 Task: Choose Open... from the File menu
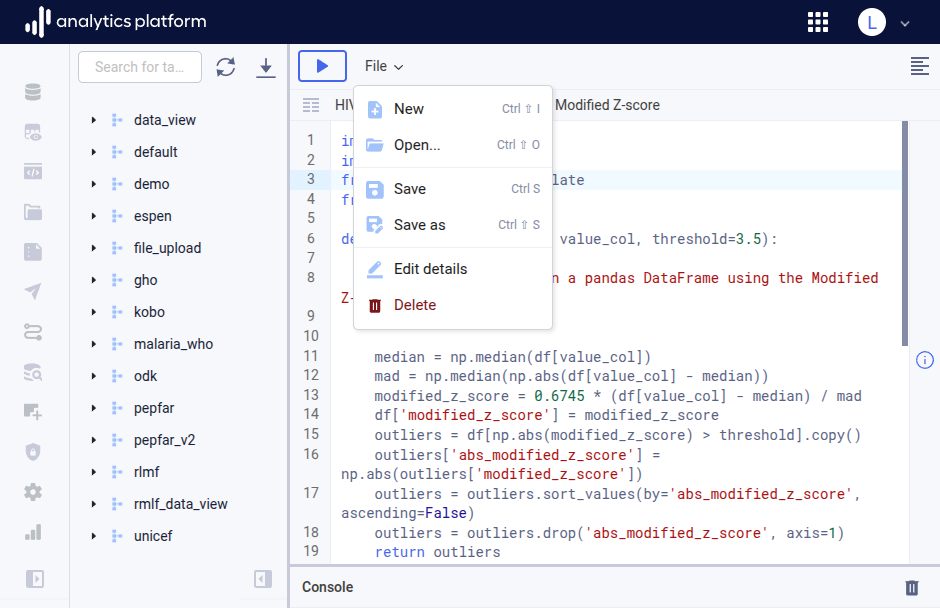click(453, 145)
